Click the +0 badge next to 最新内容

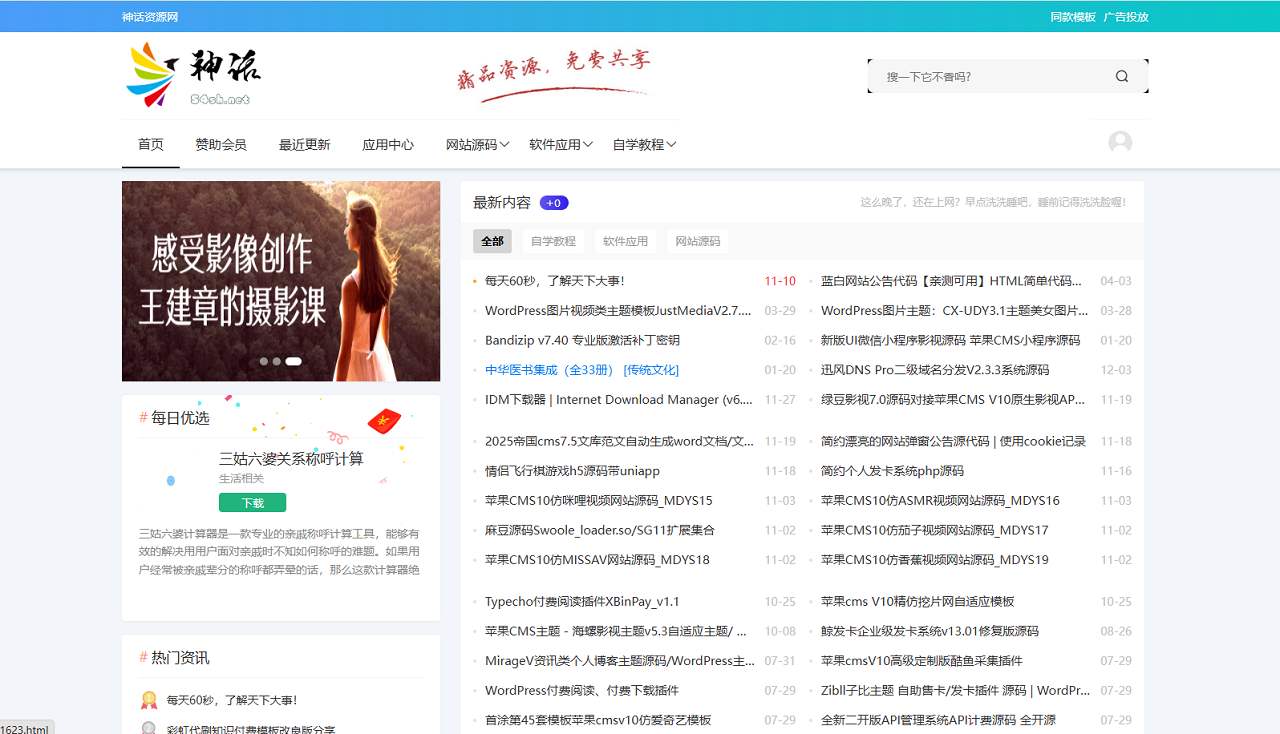pos(553,202)
